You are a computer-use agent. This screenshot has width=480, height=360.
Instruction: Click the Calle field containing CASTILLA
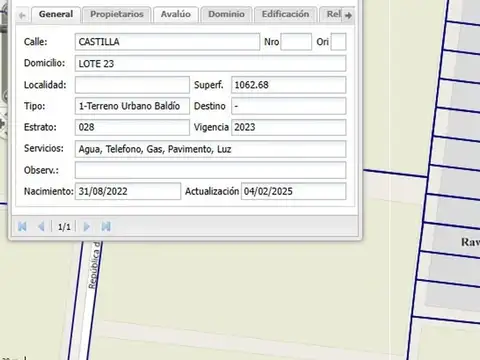[167, 42]
